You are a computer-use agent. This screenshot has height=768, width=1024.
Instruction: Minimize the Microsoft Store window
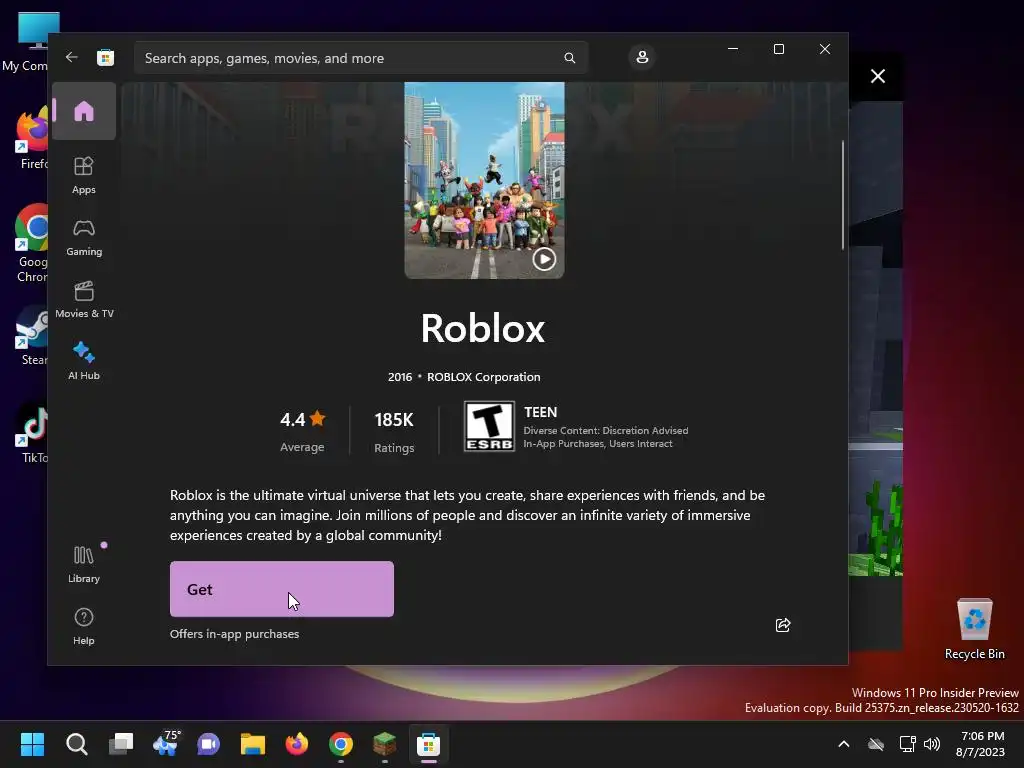point(733,49)
